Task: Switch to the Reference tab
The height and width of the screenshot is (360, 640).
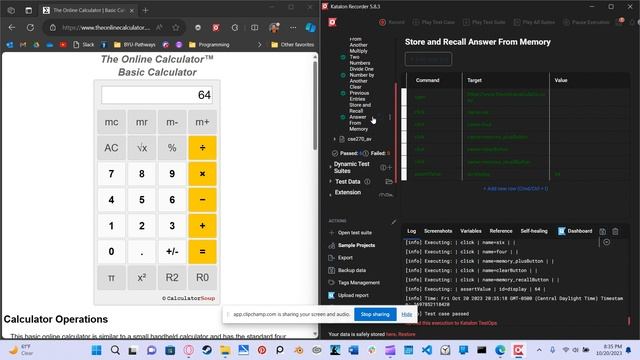Action: coord(501,231)
